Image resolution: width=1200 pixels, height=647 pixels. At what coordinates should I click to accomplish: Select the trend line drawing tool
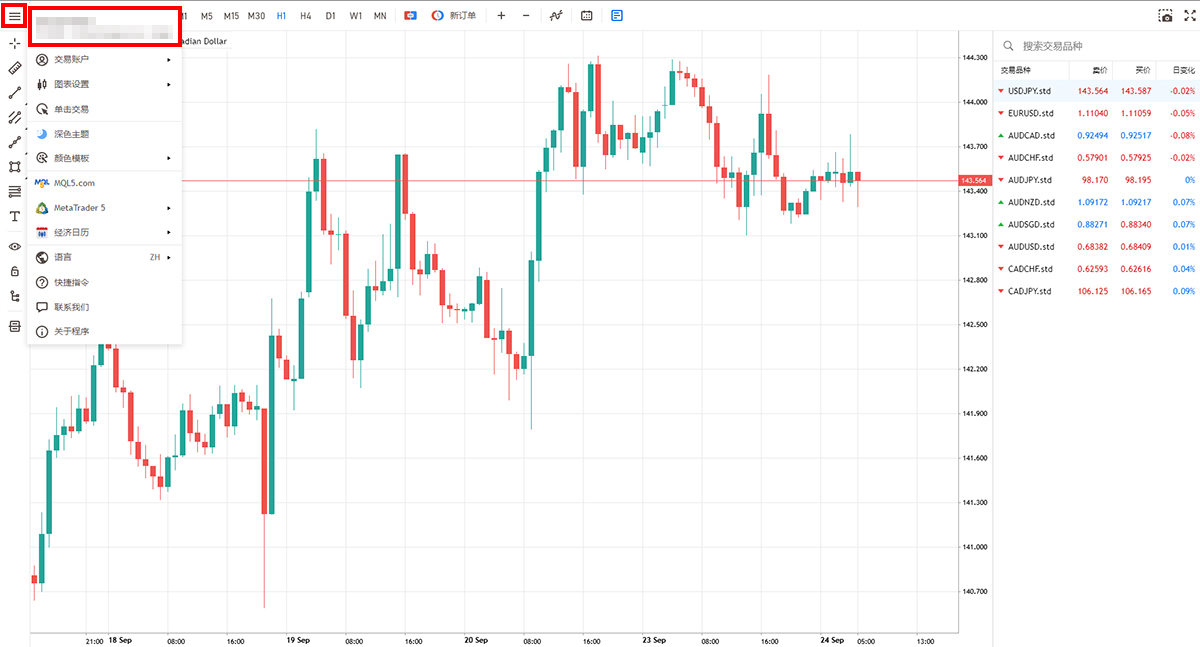[x=14, y=92]
